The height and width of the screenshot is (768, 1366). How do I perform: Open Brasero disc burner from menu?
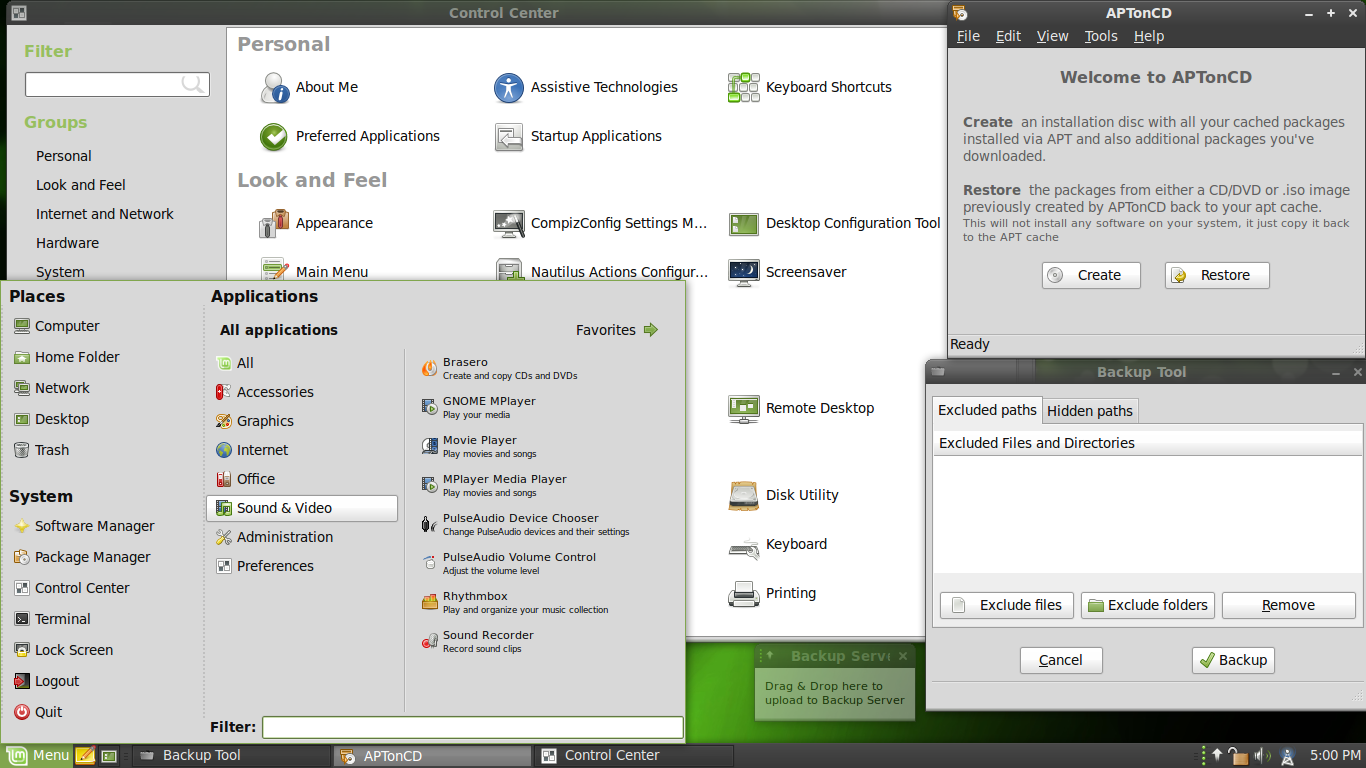[x=498, y=368]
